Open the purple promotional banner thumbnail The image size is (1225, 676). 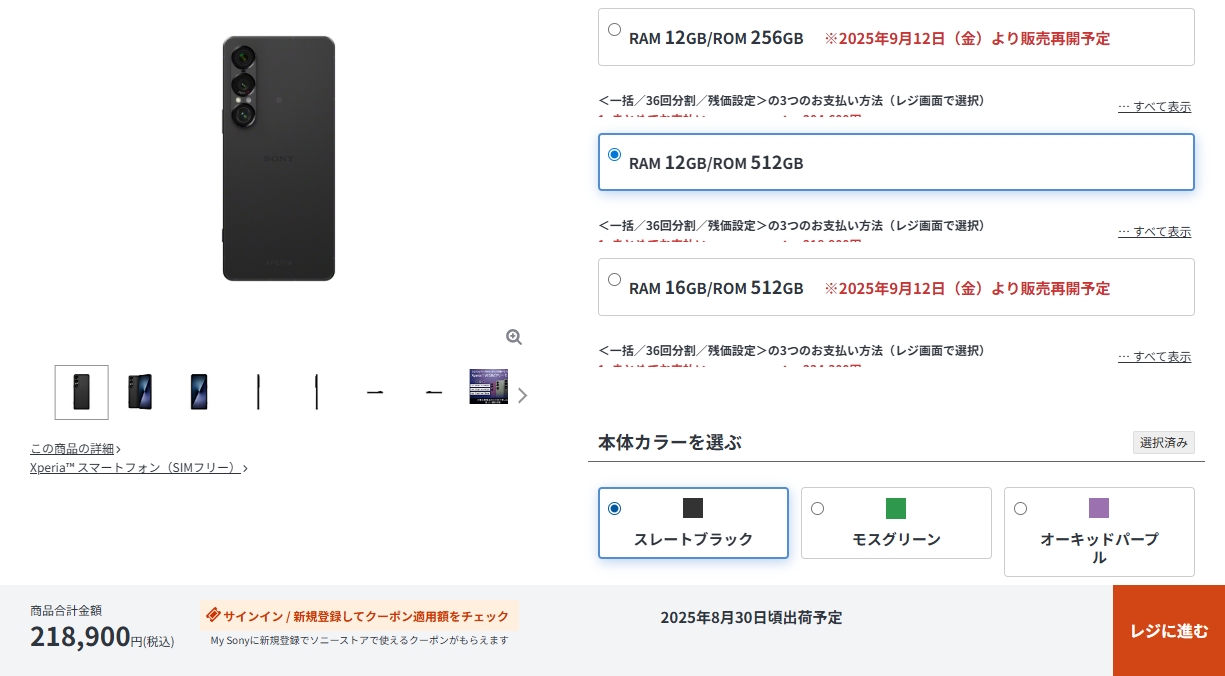488,387
